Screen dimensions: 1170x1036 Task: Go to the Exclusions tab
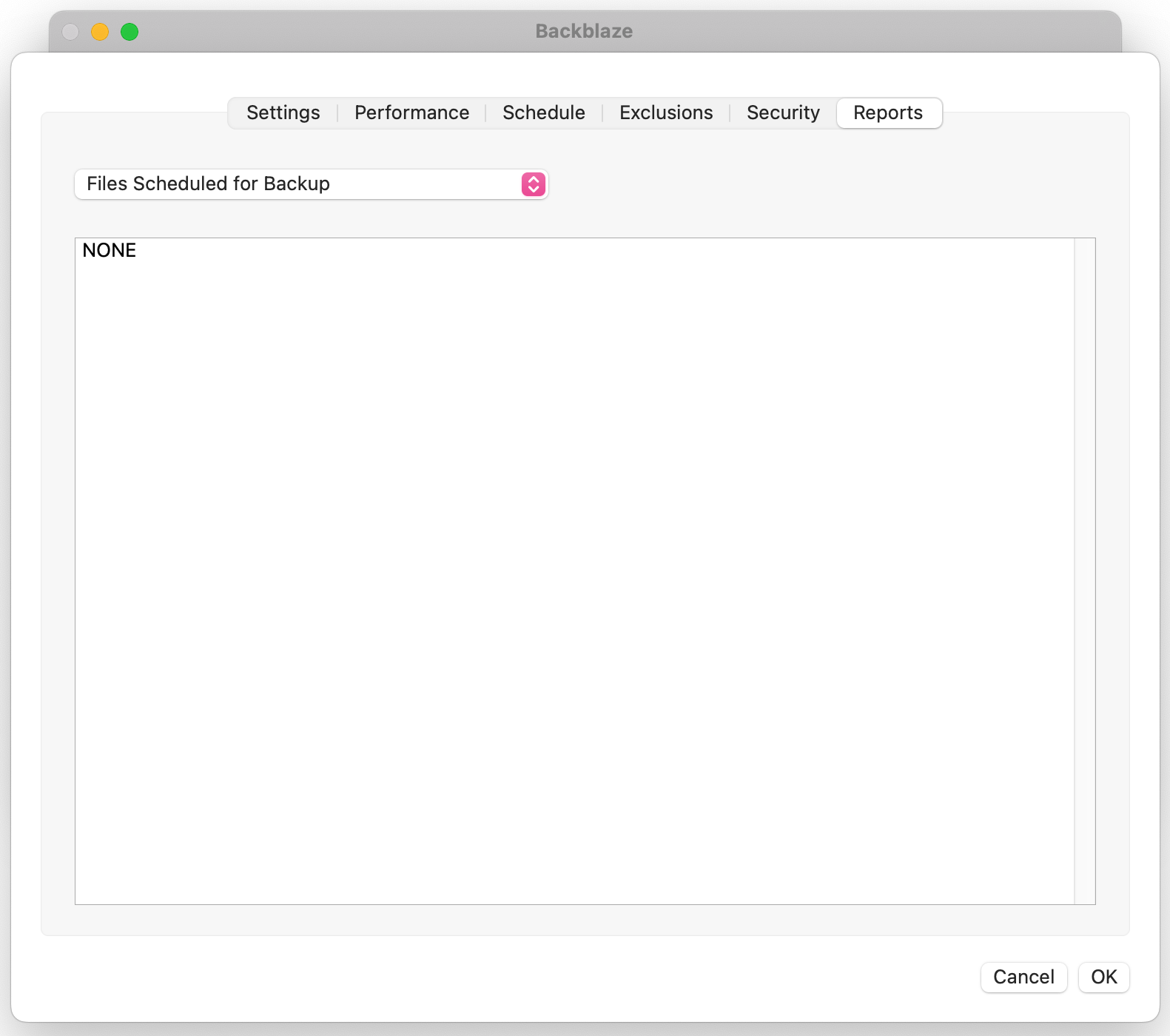tap(666, 112)
